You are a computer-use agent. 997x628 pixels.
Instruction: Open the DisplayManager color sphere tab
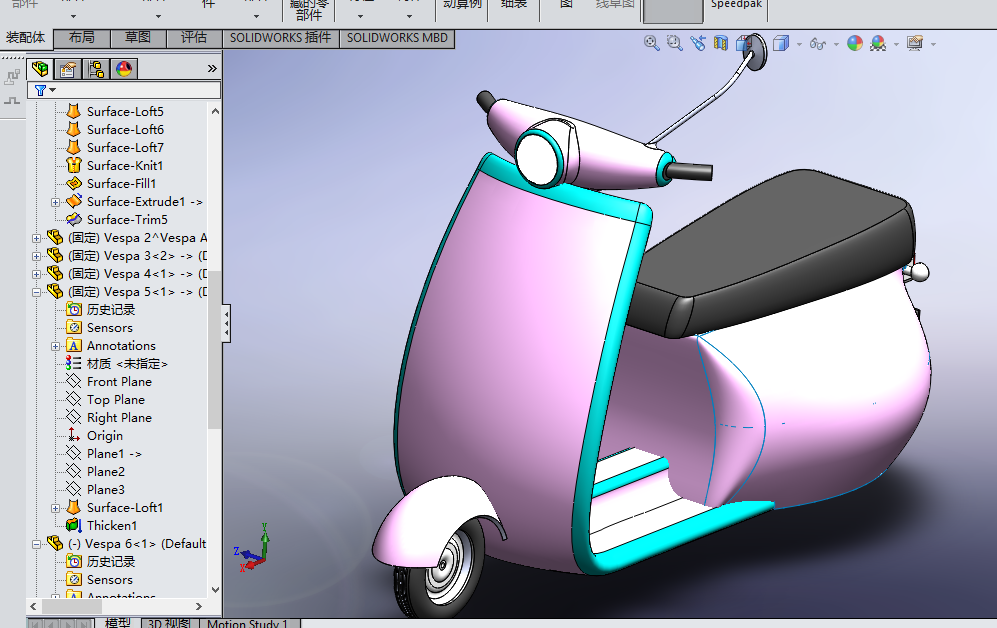click(x=124, y=69)
